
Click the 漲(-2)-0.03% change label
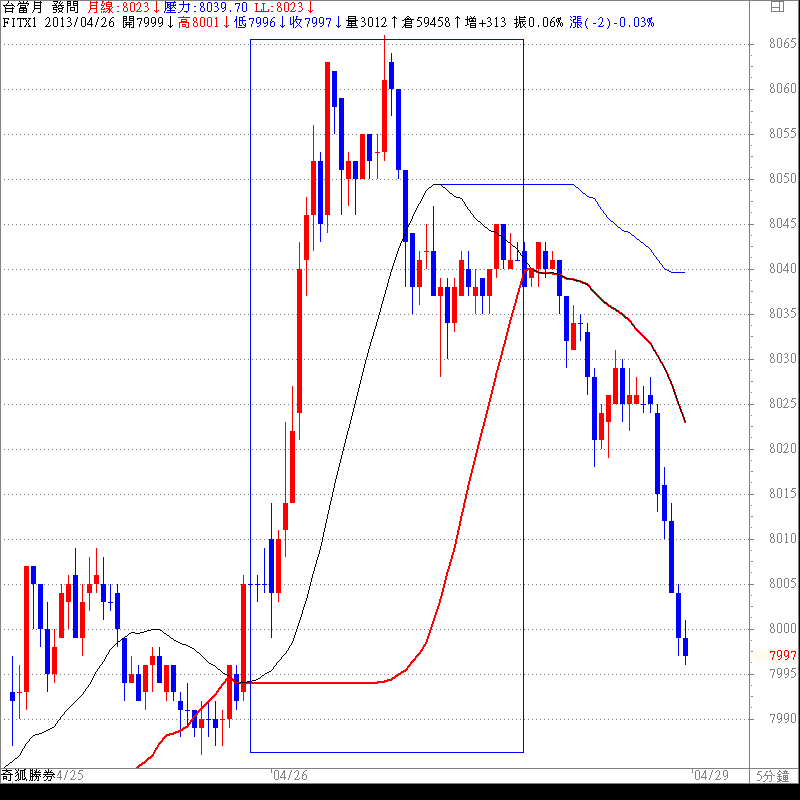tap(611, 22)
